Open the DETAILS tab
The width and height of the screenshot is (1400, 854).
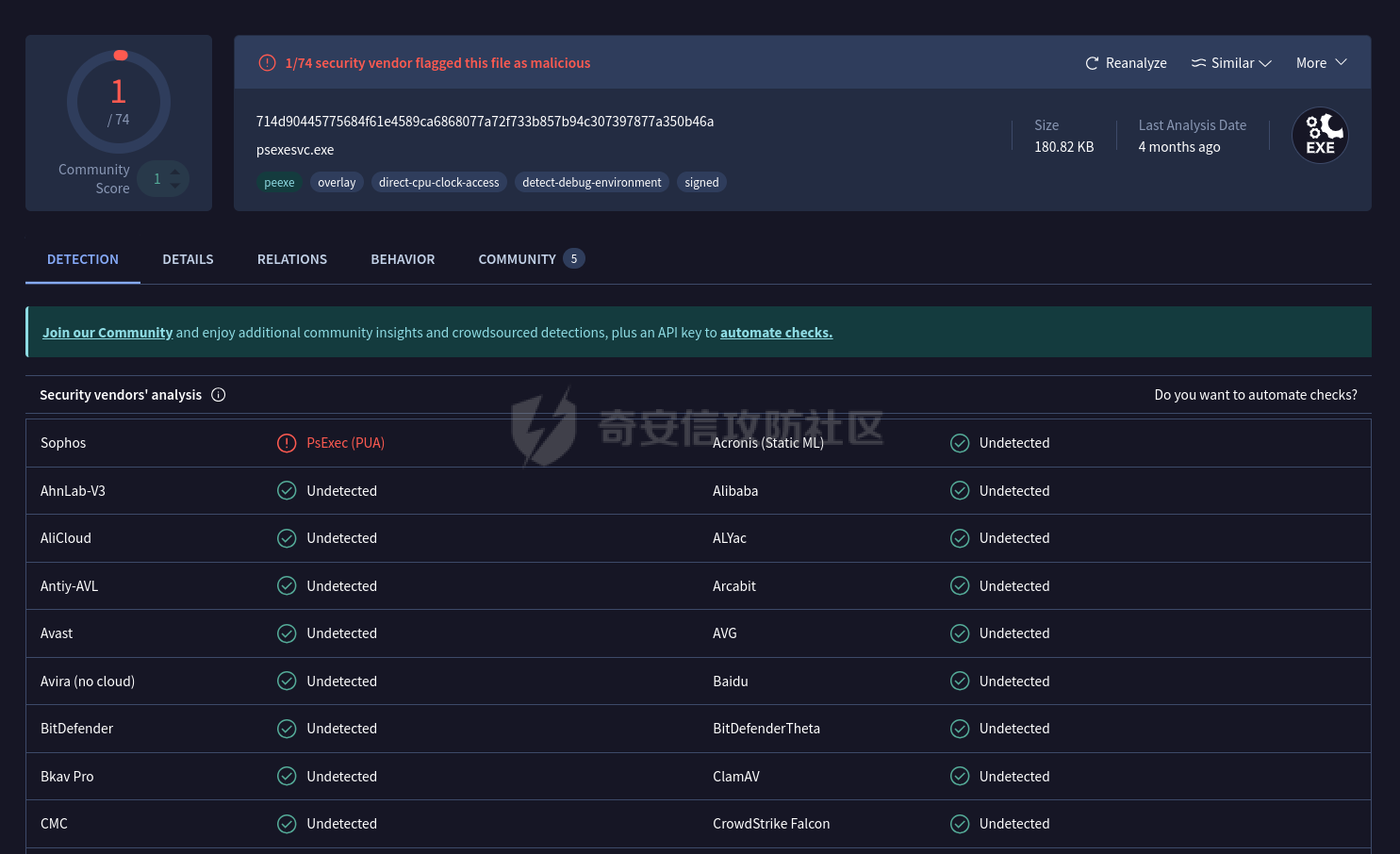(x=188, y=259)
